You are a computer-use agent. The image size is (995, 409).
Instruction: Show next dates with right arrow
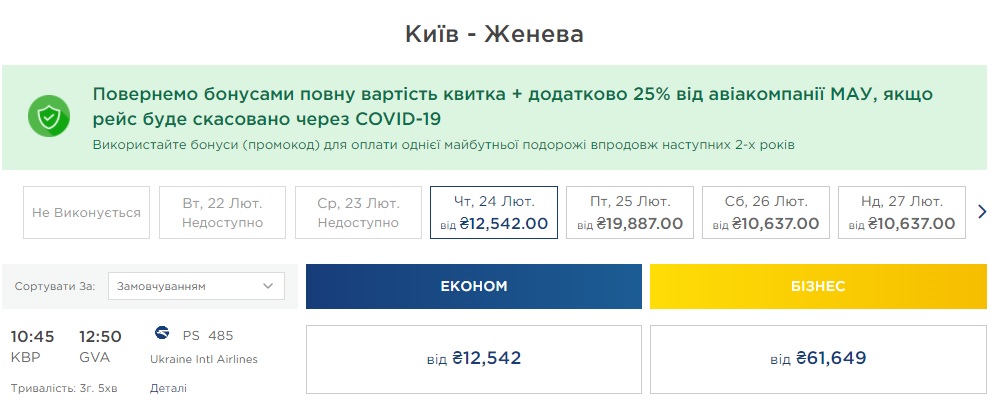(x=982, y=212)
